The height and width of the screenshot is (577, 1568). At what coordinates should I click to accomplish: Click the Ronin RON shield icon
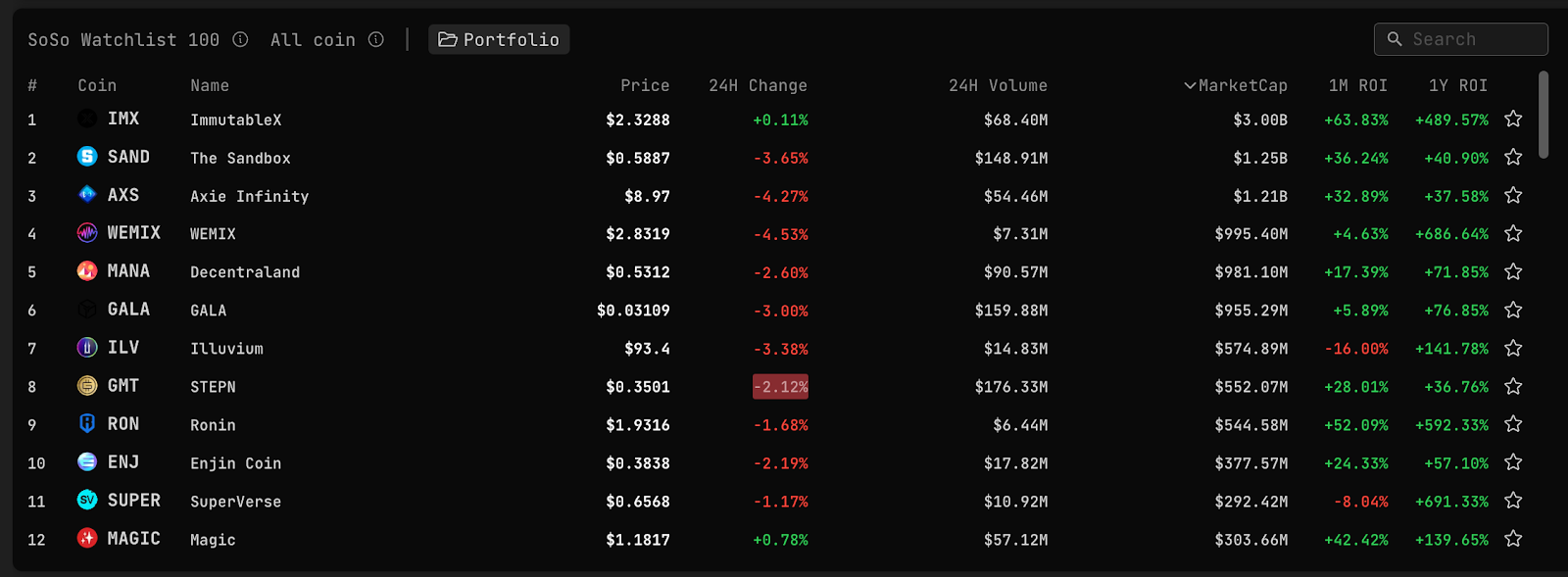pyautogui.click(x=87, y=424)
